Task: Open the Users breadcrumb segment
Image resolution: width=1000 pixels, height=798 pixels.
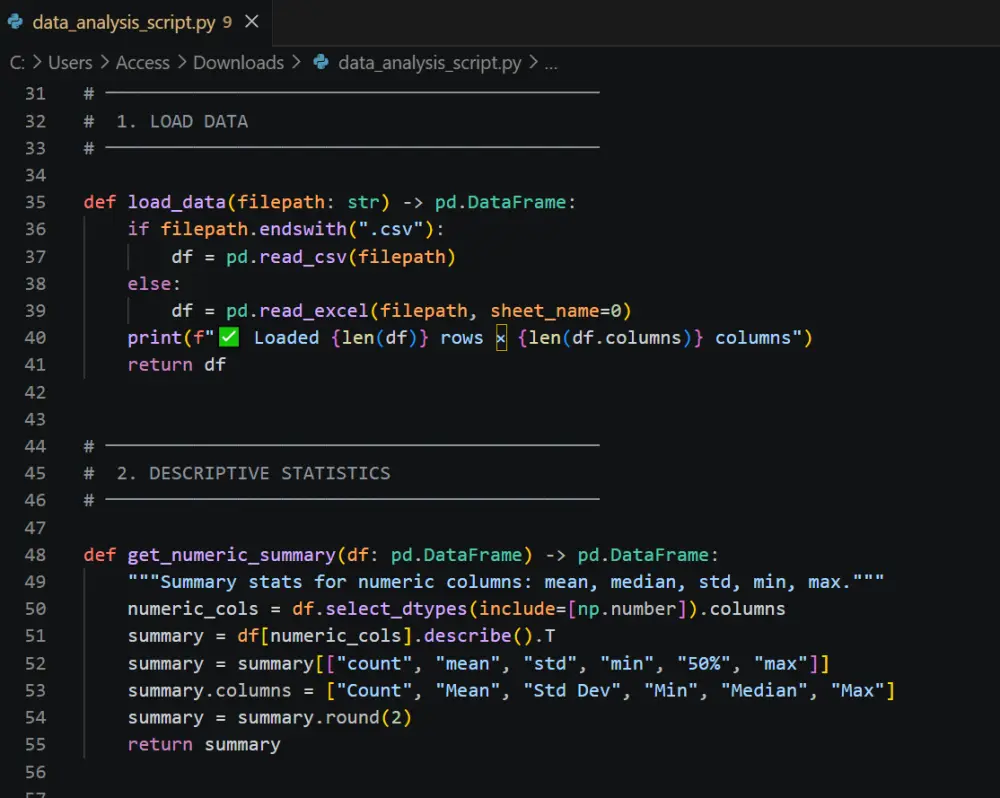Action: click(x=70, y=63)
